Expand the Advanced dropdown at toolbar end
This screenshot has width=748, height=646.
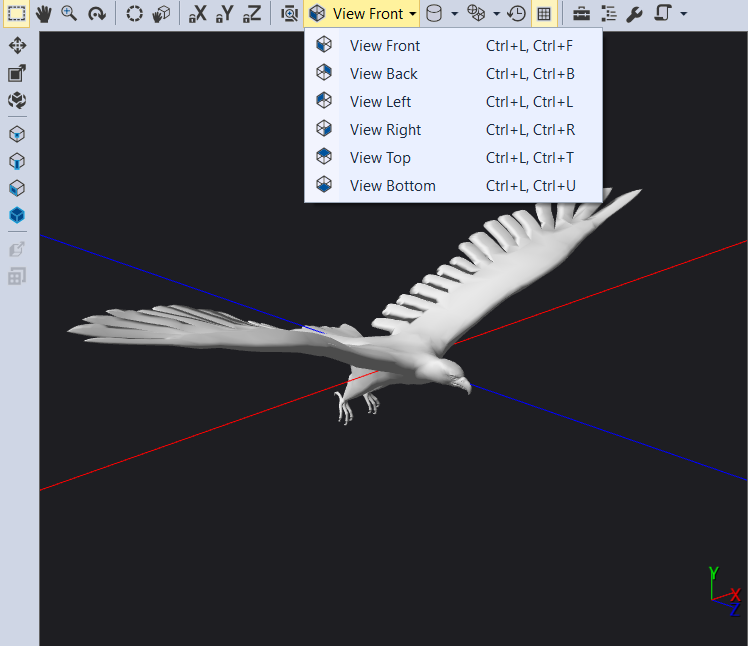[683, 14]
